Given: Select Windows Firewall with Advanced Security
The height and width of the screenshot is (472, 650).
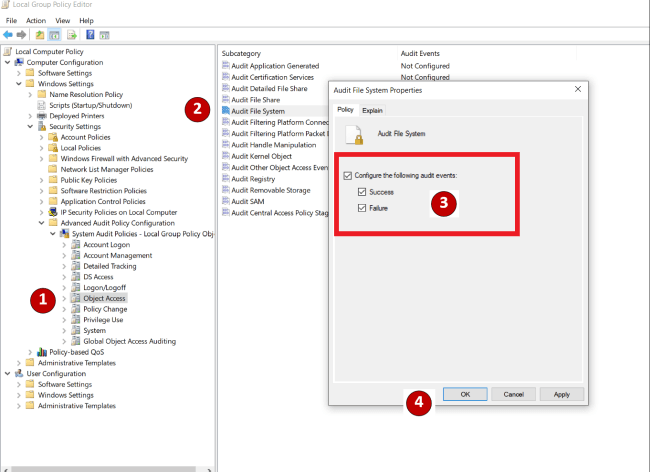Looking at the screenshot, I should tap(124, 158).
